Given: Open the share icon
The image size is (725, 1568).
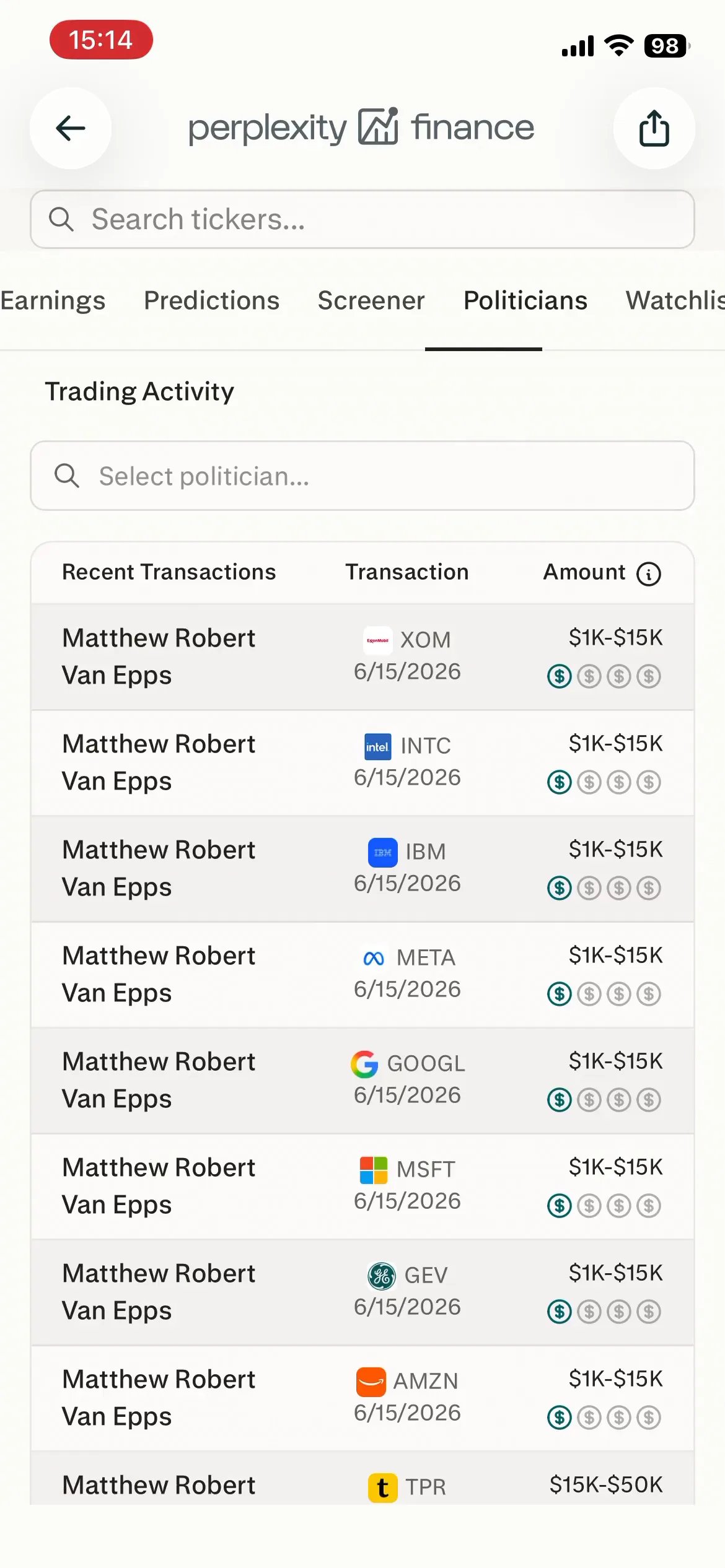Looking at the screenshot, I should 654,128.
